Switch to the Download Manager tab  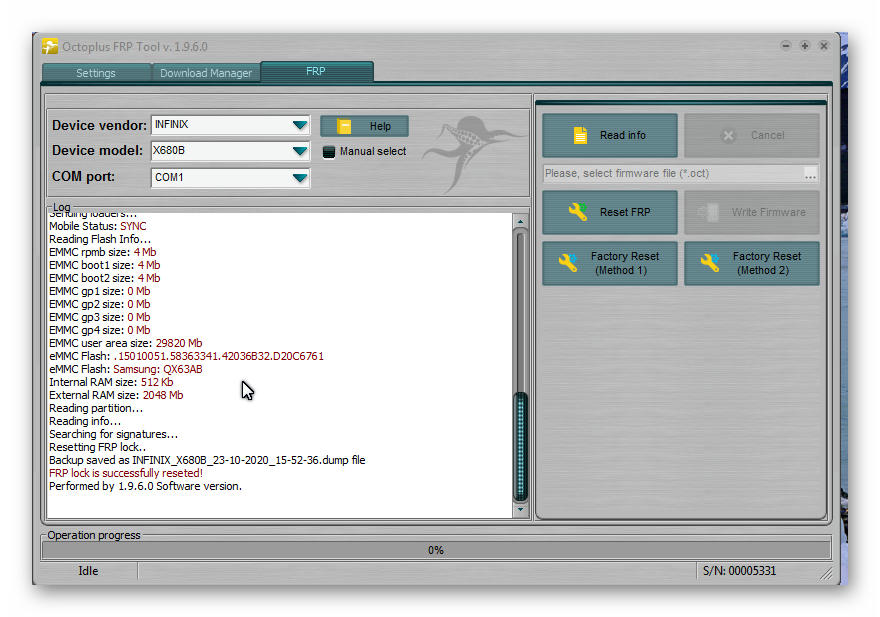206,73
